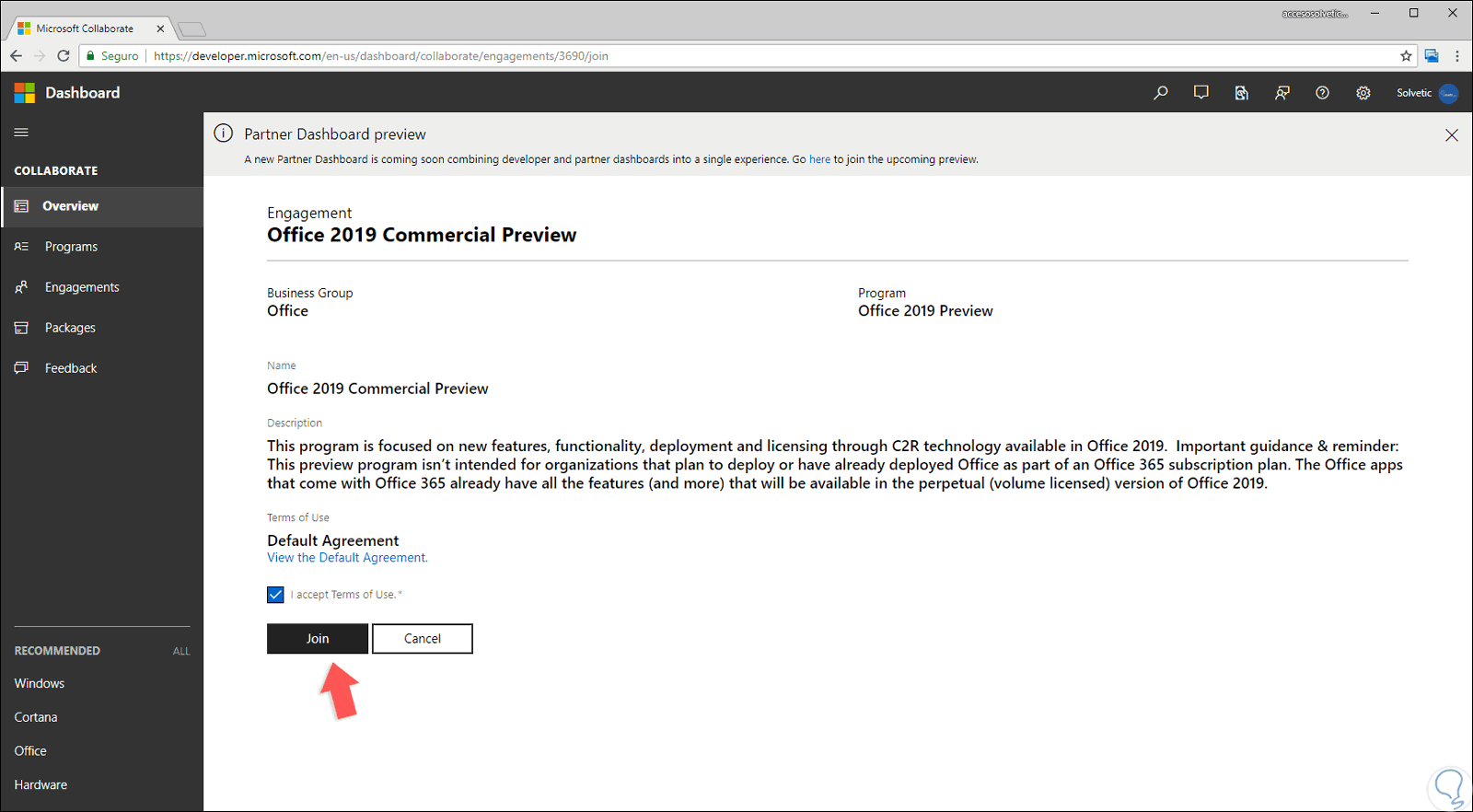1473x812 pixels.
Task: Click the Join button
Action: pyautogui.click(x=318, y=639)
